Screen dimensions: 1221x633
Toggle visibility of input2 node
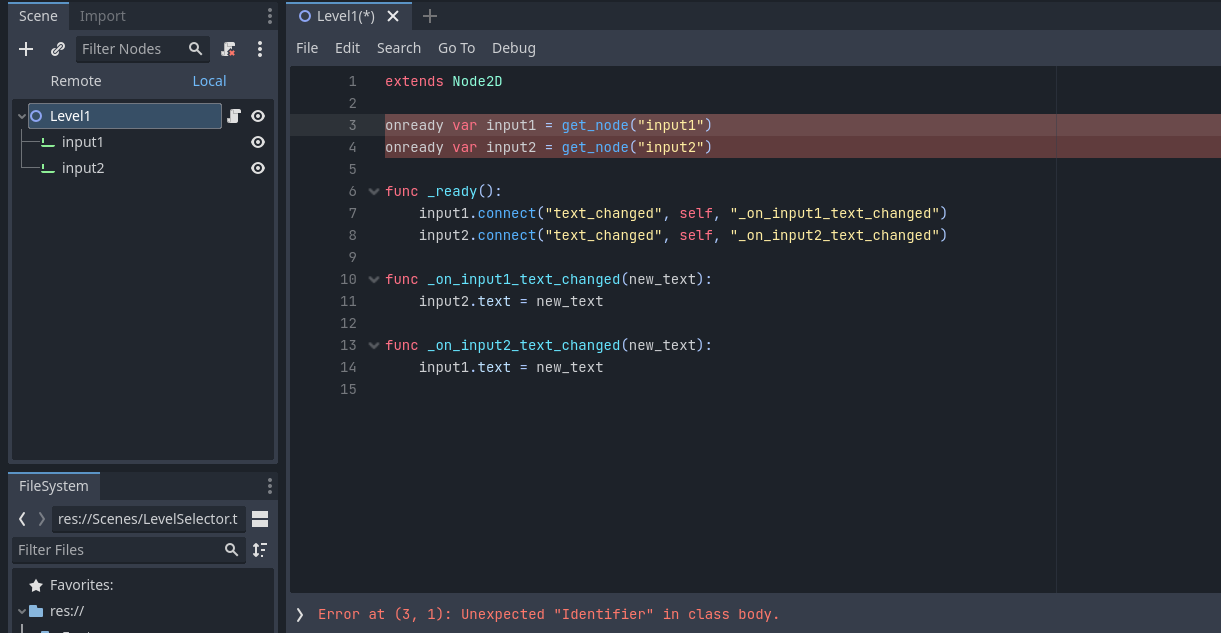pos(258,168)
